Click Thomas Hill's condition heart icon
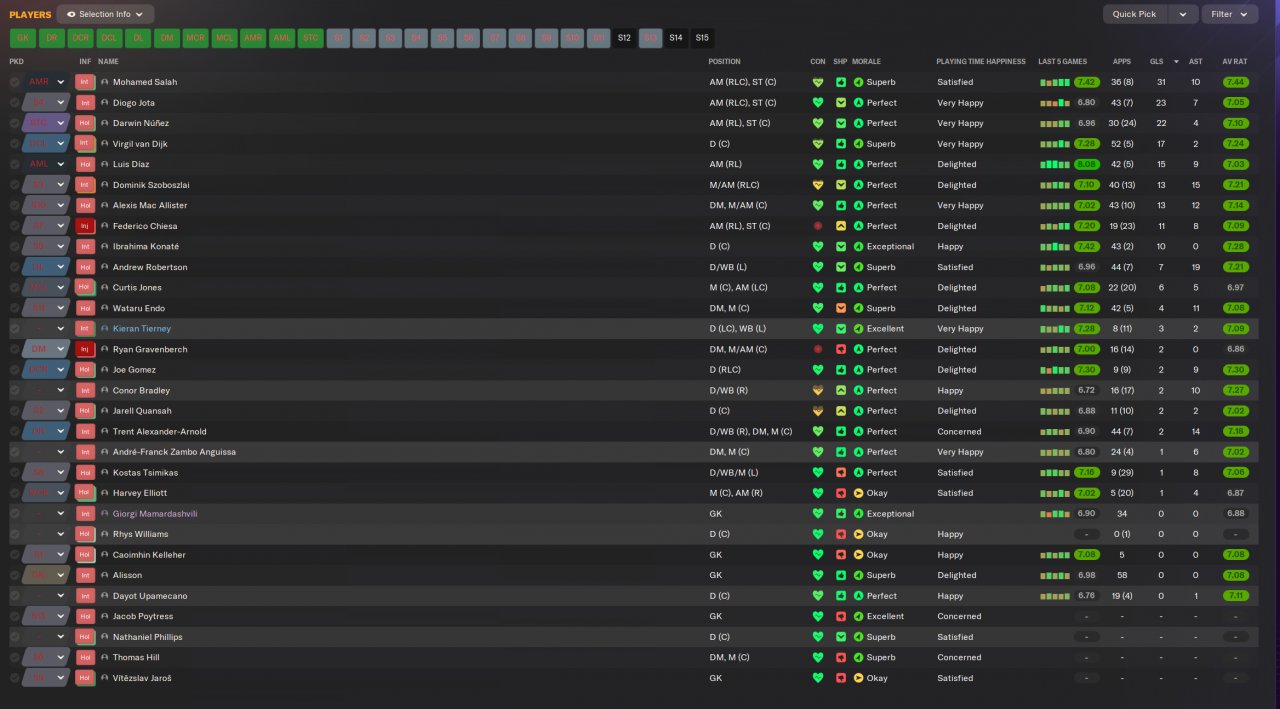Screen dimensions: 1280x709 point(817,657)
